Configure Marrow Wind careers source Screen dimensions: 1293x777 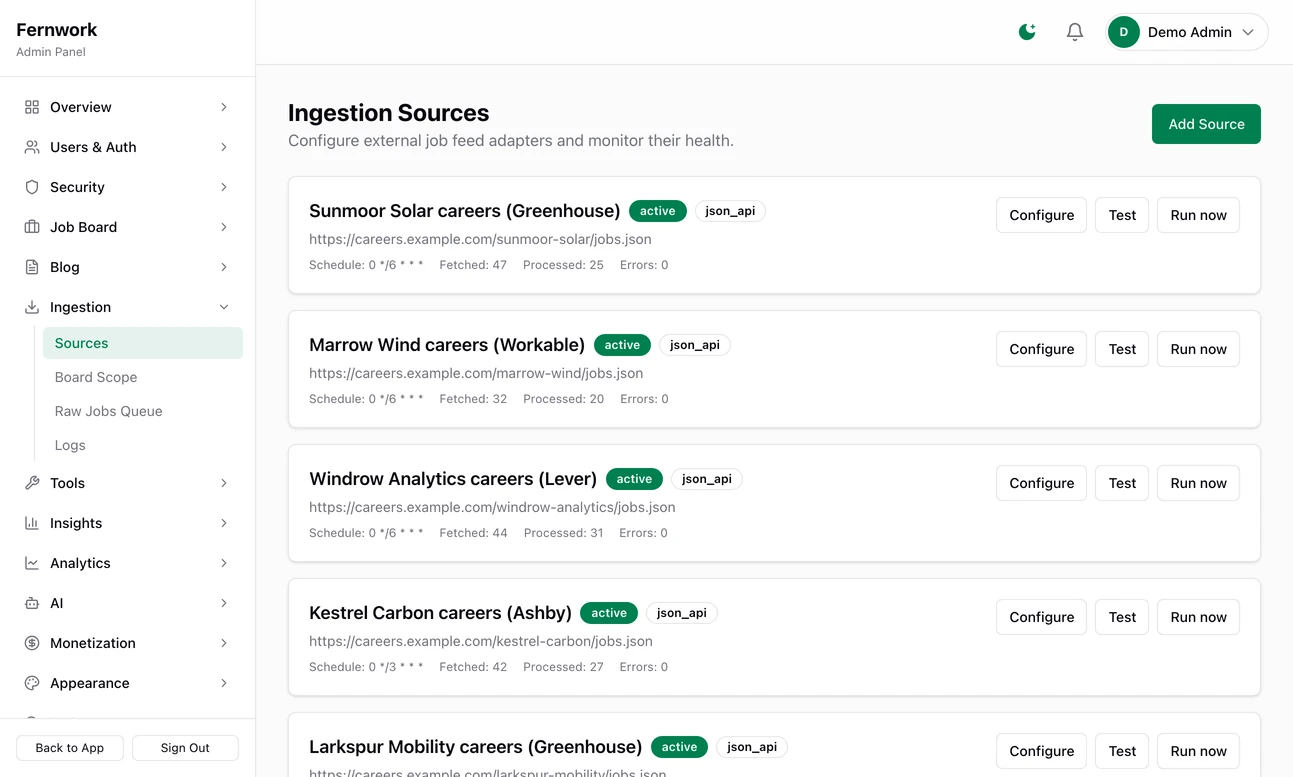click(1041, 349)
